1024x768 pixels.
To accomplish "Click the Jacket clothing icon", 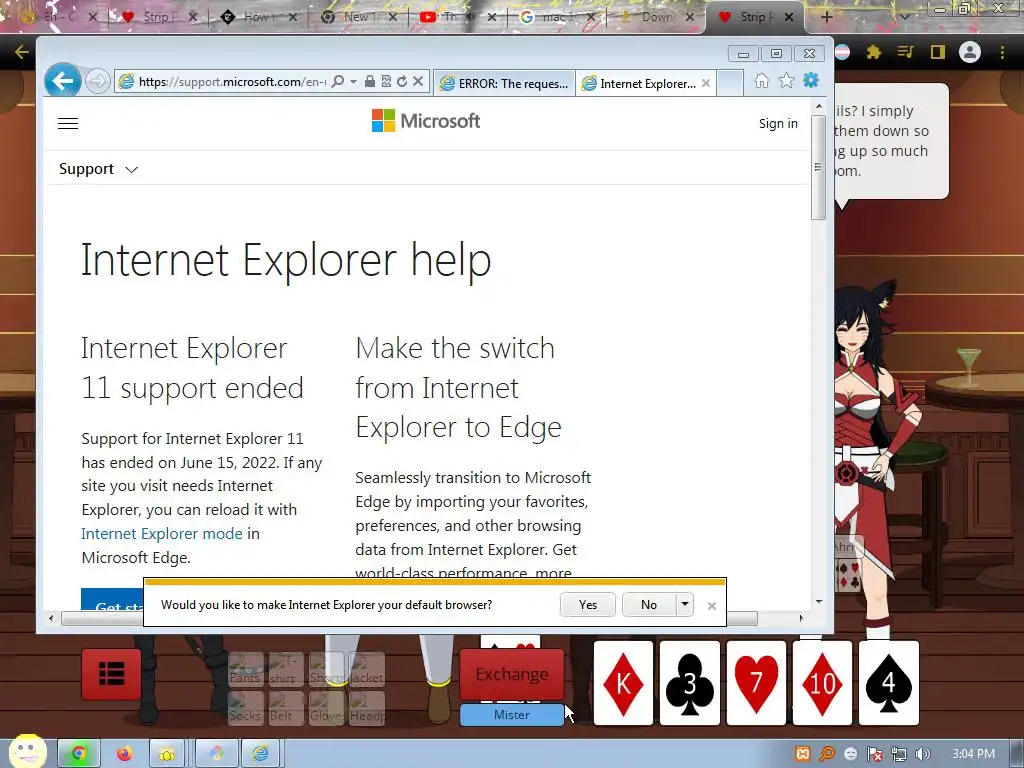I will 366,670.
